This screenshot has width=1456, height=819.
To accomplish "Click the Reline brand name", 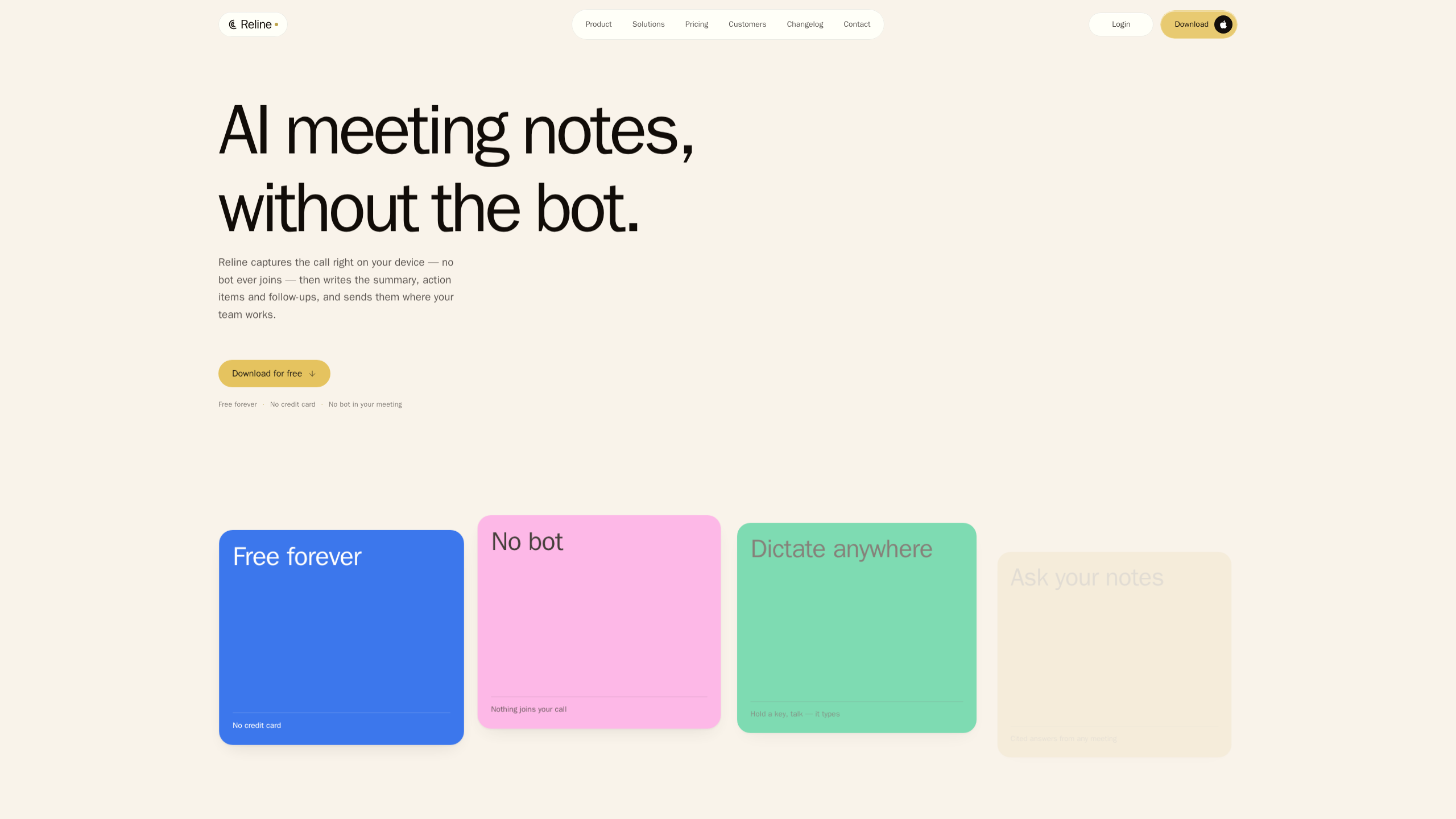I will (x=256, y=24).
